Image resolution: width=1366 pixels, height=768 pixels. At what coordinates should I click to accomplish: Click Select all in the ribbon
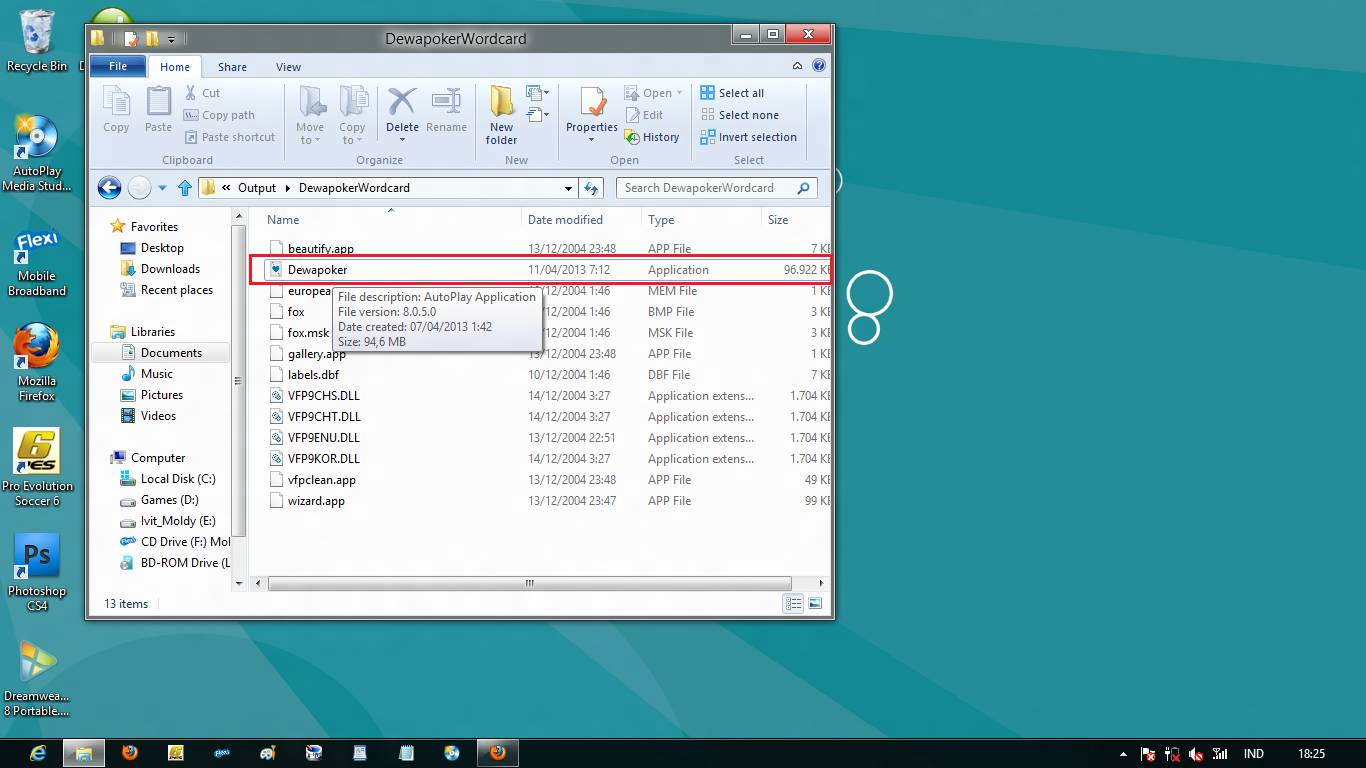(732, 93)
